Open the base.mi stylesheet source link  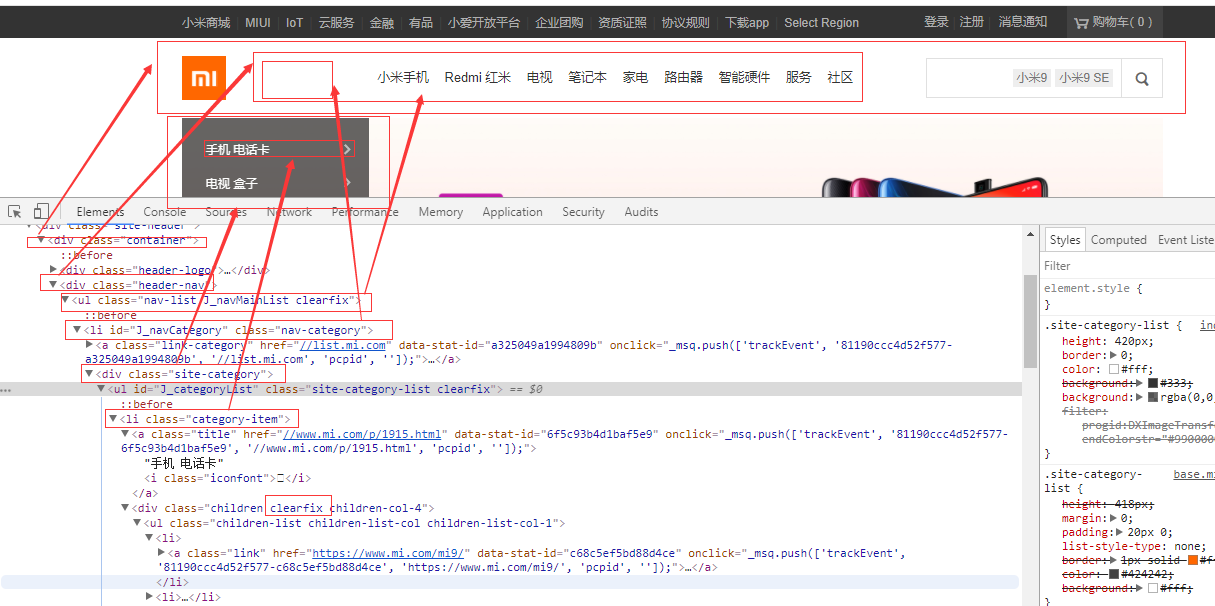click(1194, 474)
